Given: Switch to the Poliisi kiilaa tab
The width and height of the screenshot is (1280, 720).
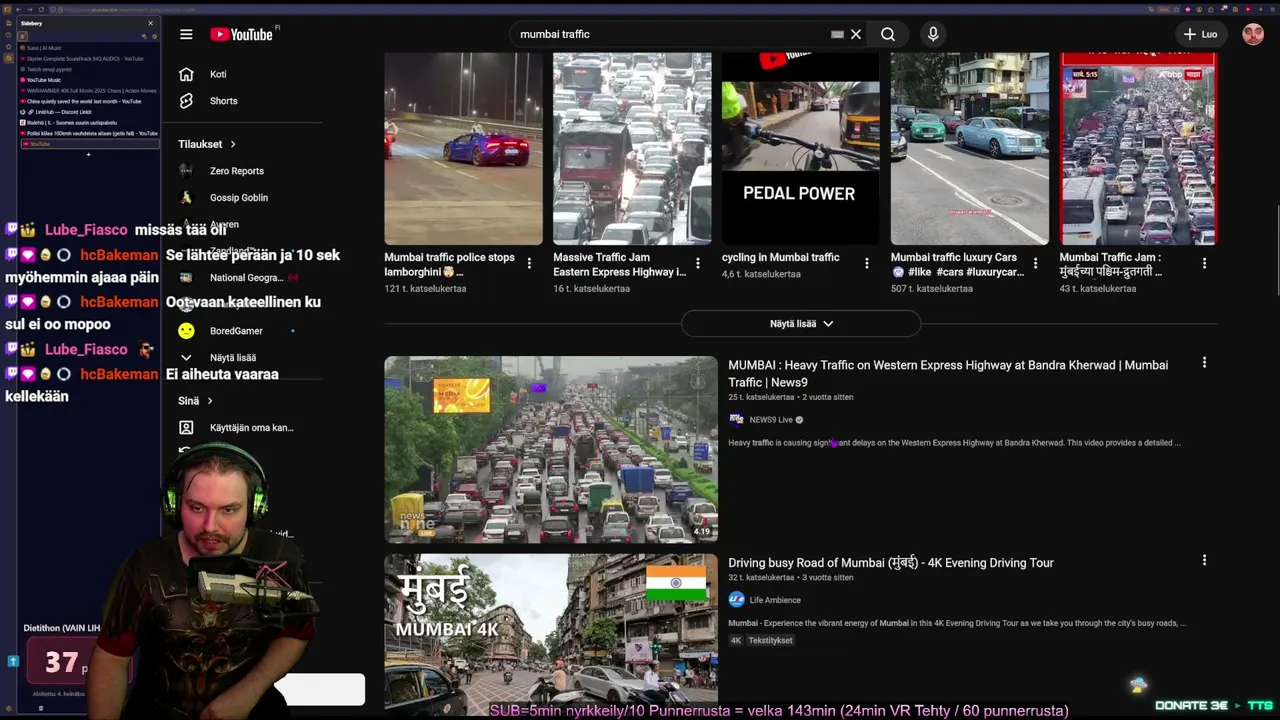Looking at the screenshot, I should tap(88, 133).
